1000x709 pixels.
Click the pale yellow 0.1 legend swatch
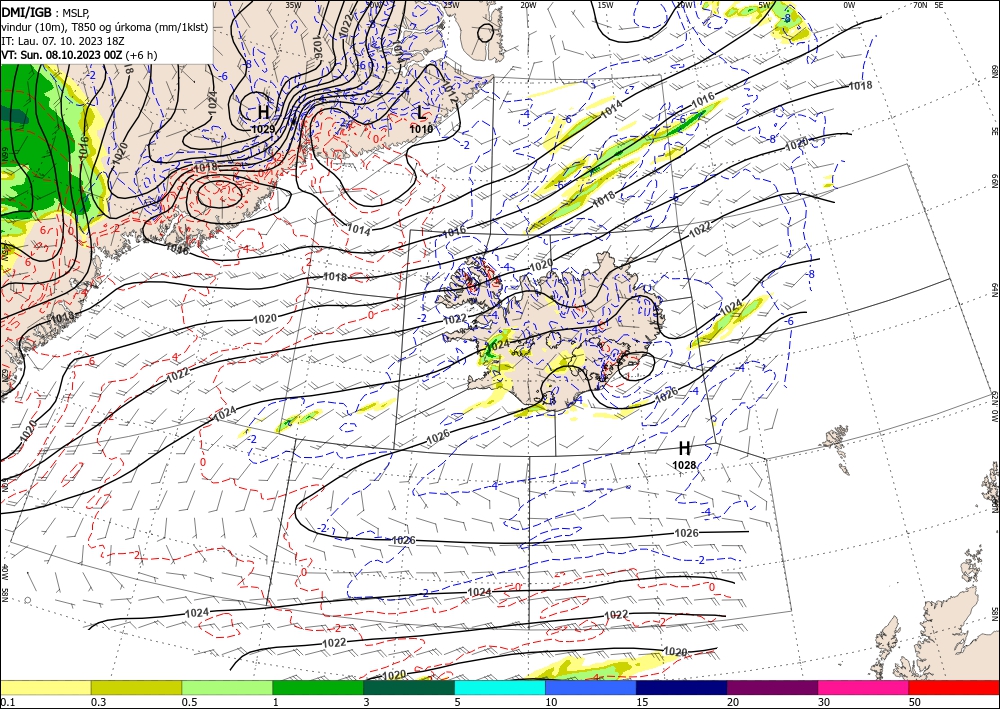click(45, 687)
